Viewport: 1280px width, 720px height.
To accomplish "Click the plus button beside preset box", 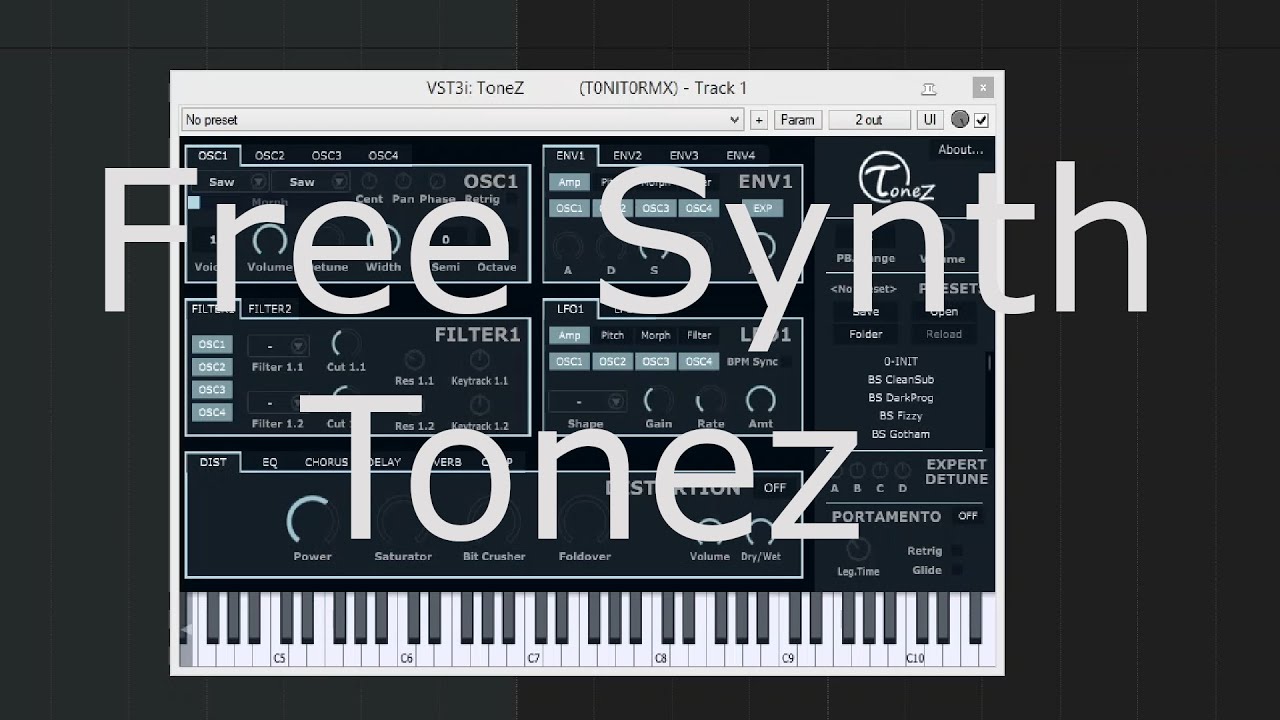I will click(x=759, y=120).
